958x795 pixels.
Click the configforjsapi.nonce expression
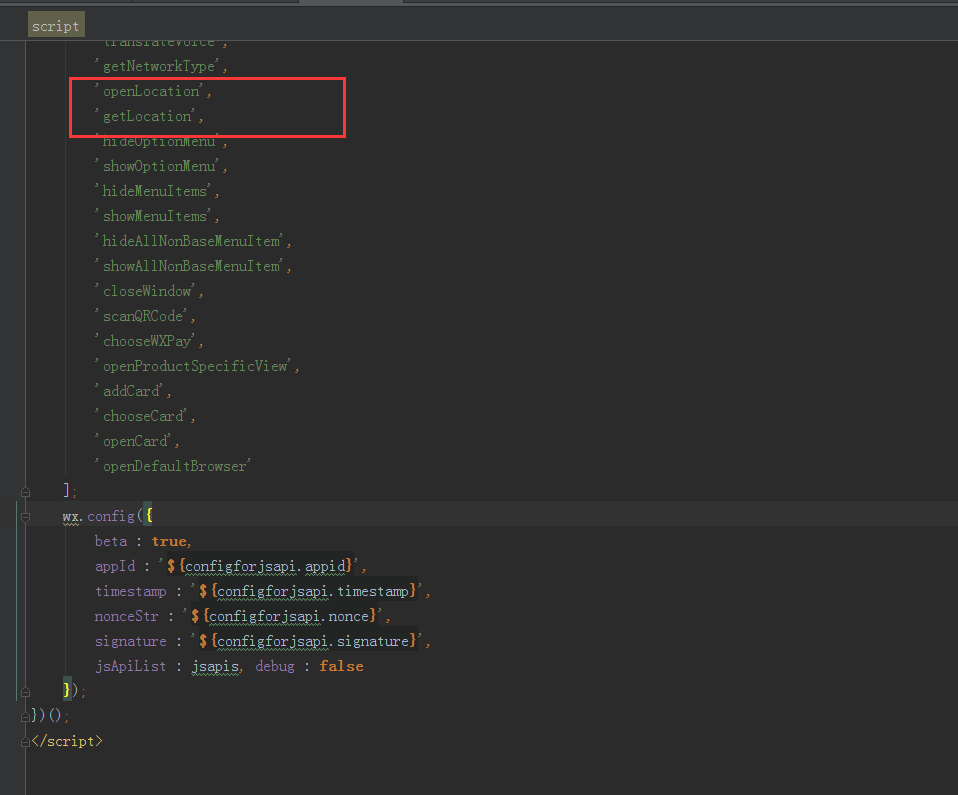(289, 617)
